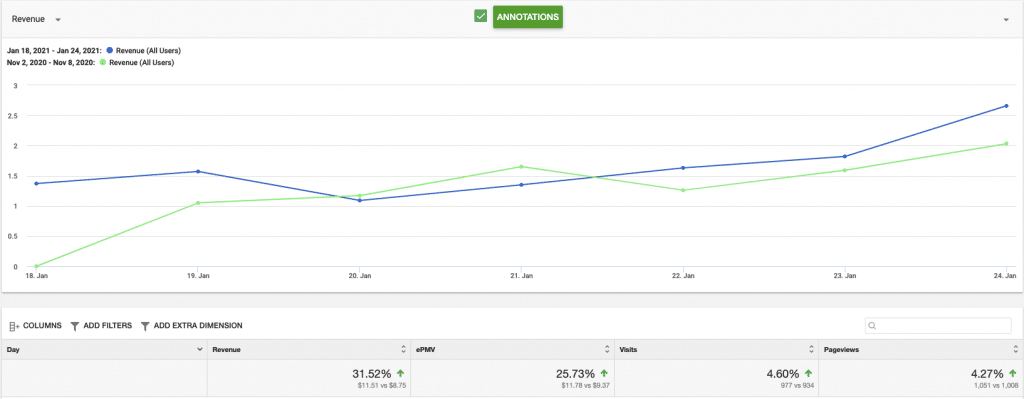Click the Revenue column header
The image size is (1024, 399).
pos(309,349)
